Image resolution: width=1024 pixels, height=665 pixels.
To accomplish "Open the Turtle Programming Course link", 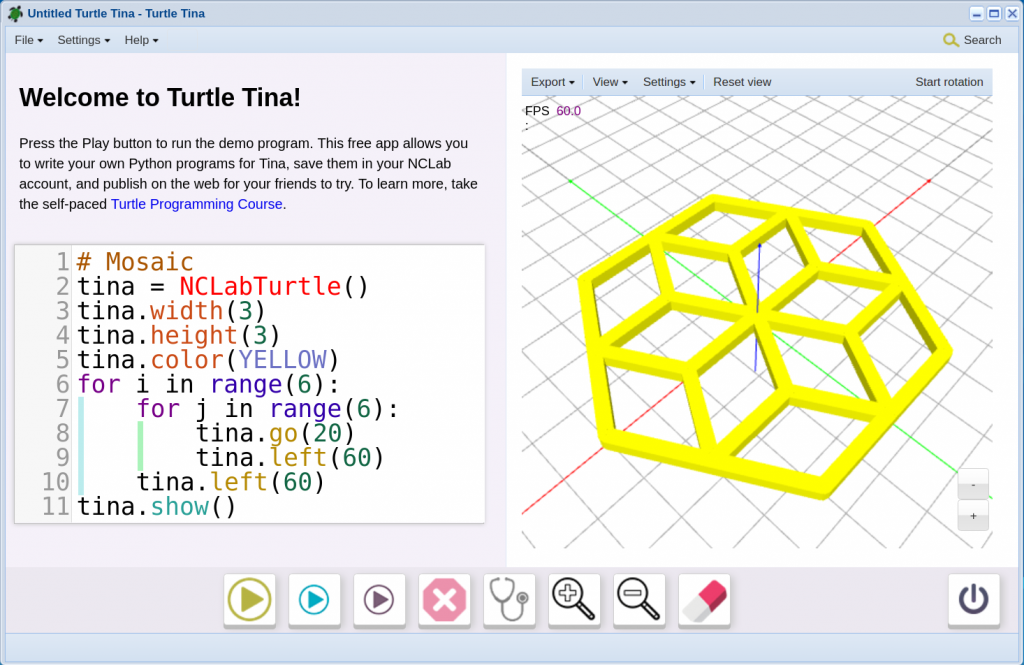I will point(197,204).
